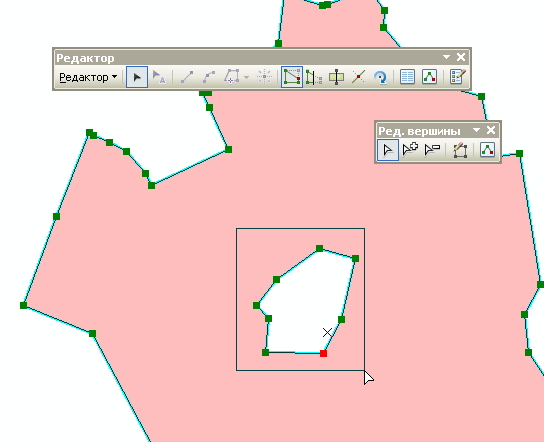Click the Finish Sketch button
The width and height of the screenshot is (544, 442).
460,150
